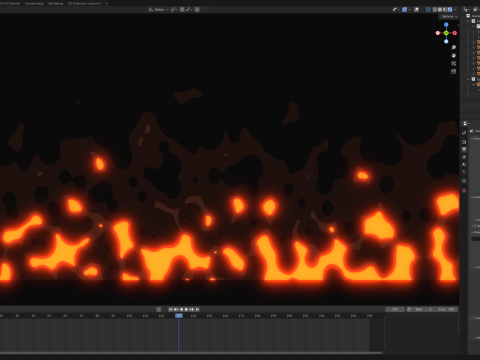Open the Output properties tab
480x360 pixels.
click(464, 149)
